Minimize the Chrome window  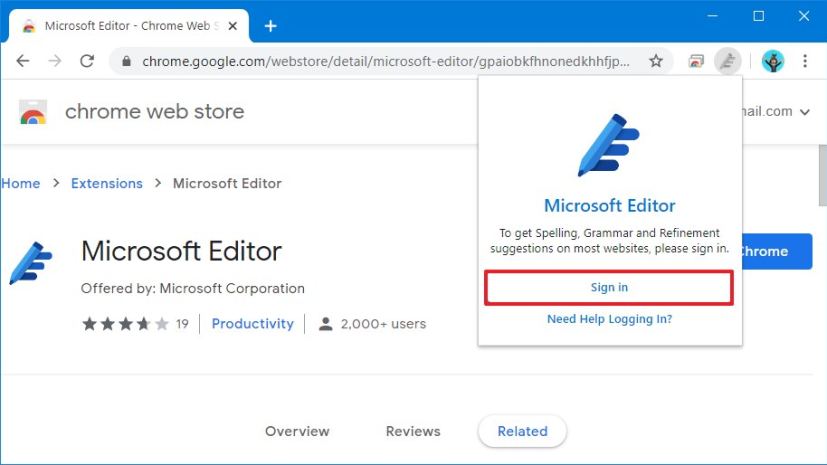point(713,16)
